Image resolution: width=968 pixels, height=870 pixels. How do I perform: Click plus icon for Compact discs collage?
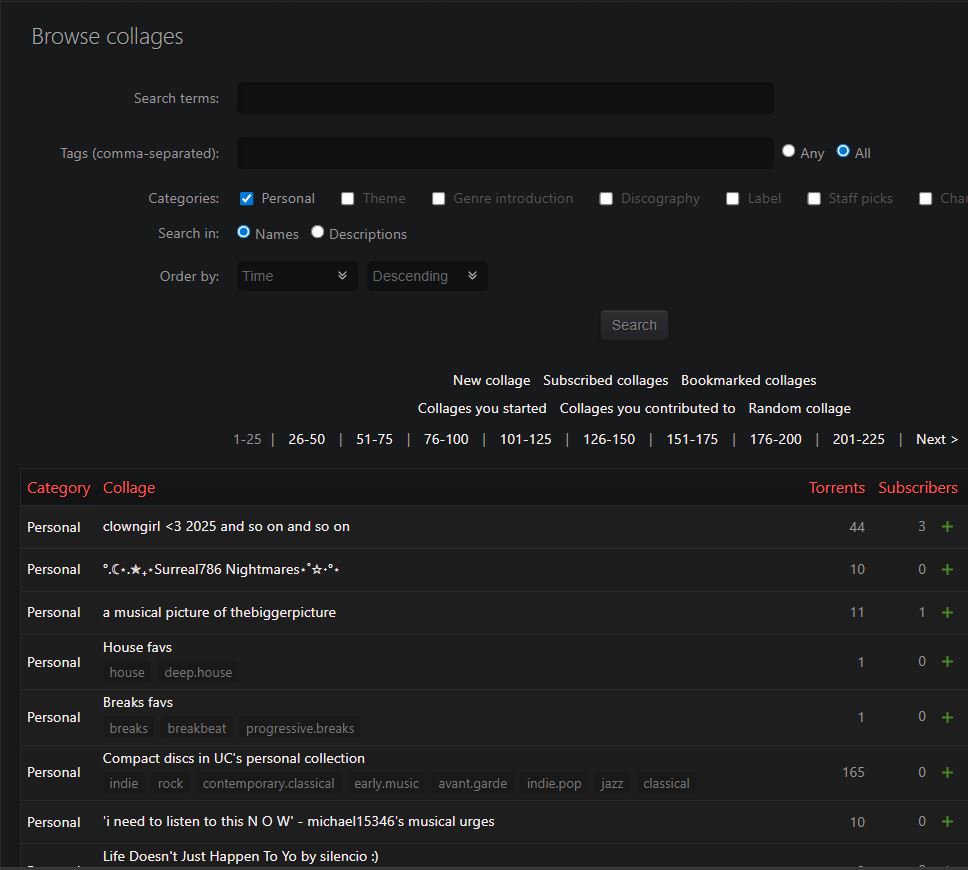coord(947,772)
